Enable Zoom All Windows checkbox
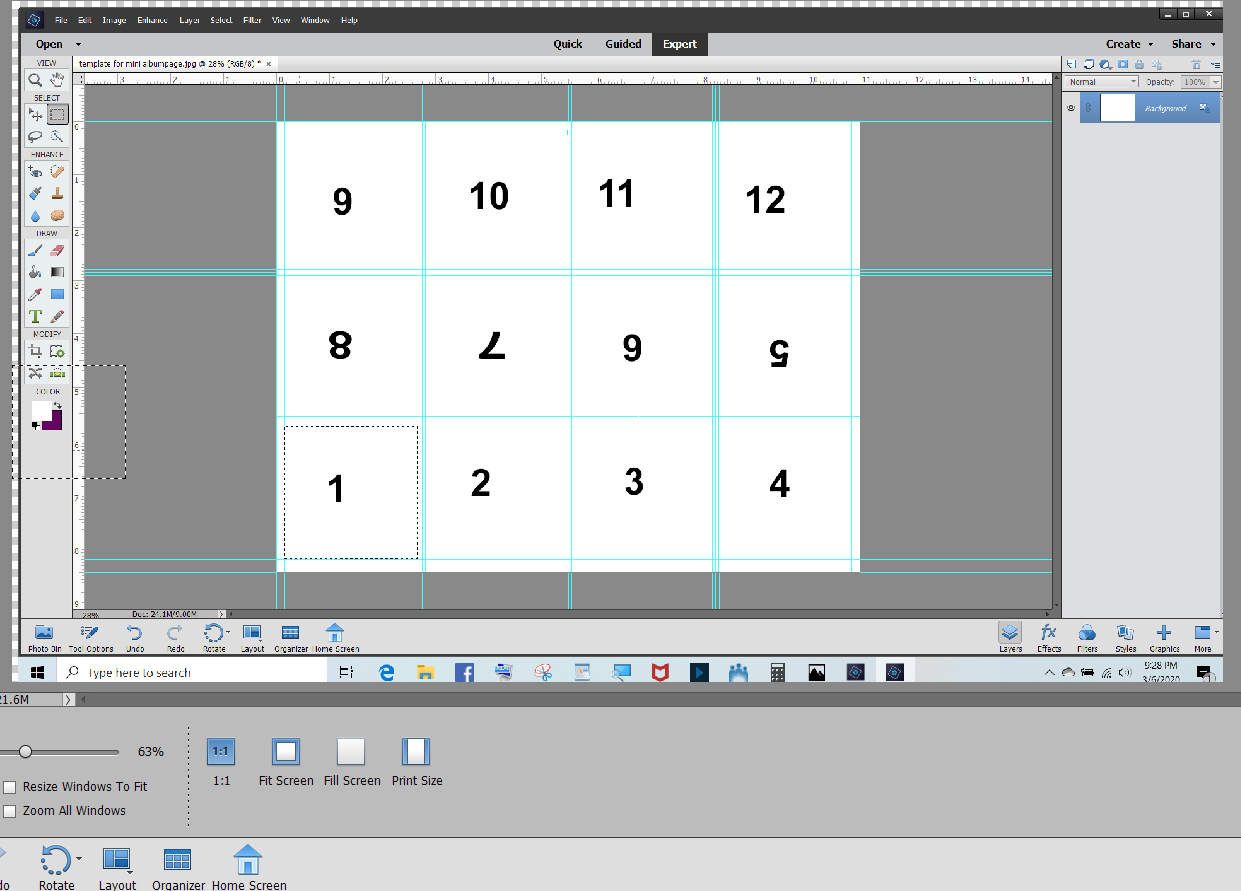The image size is (1241, 891). click(10, 811)
